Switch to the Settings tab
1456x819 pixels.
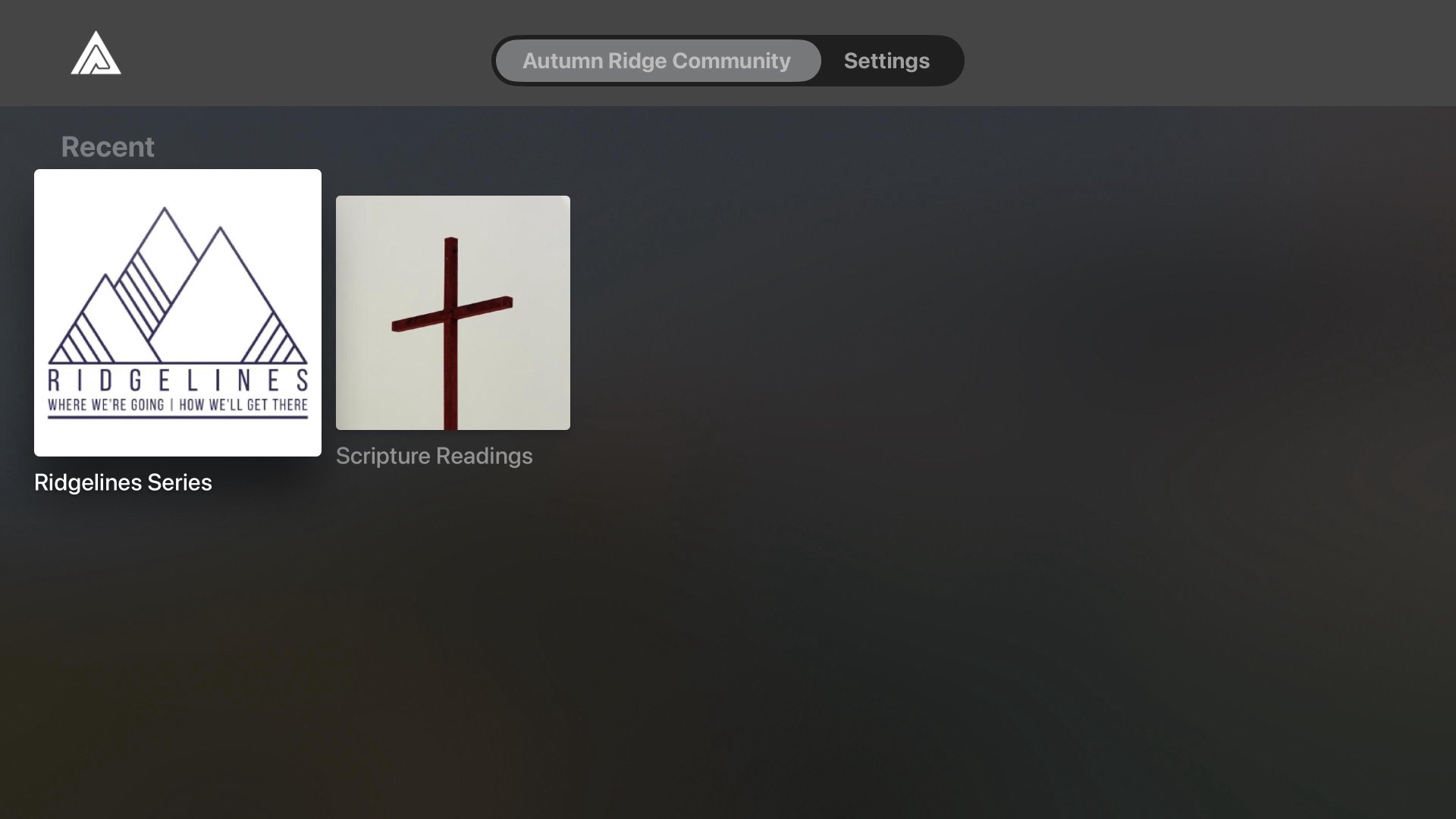click(886, 61)
